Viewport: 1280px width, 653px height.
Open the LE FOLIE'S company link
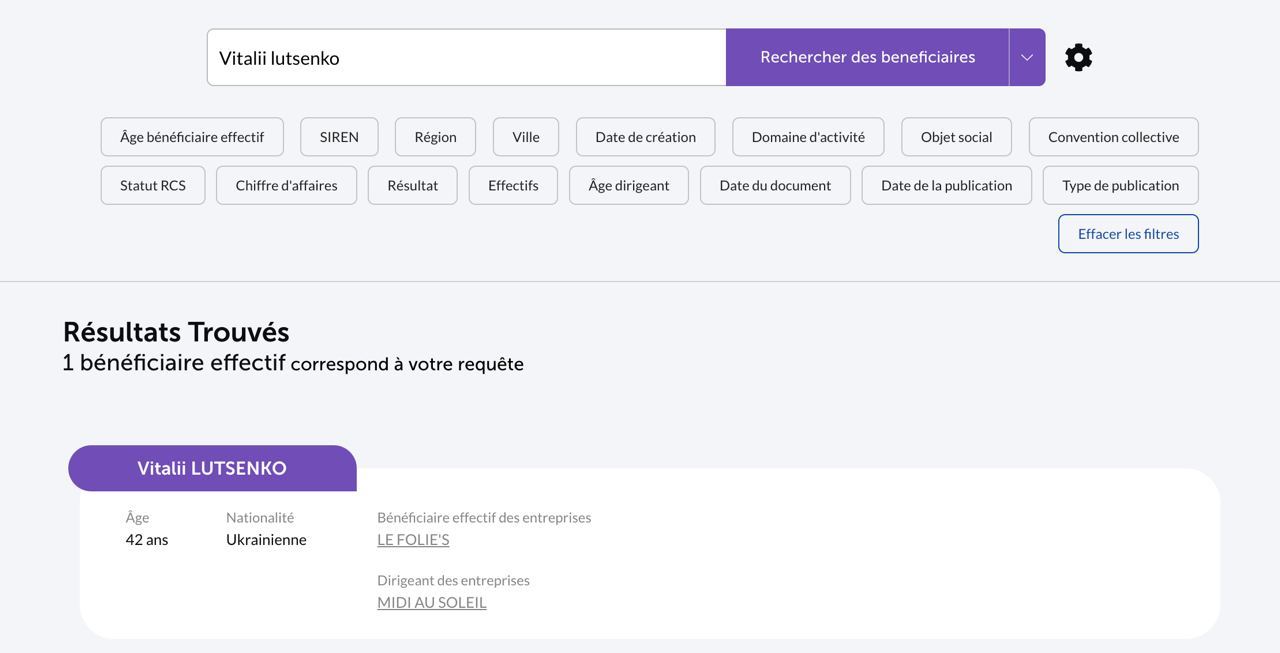pyautogui.click(x=413, y=540)
